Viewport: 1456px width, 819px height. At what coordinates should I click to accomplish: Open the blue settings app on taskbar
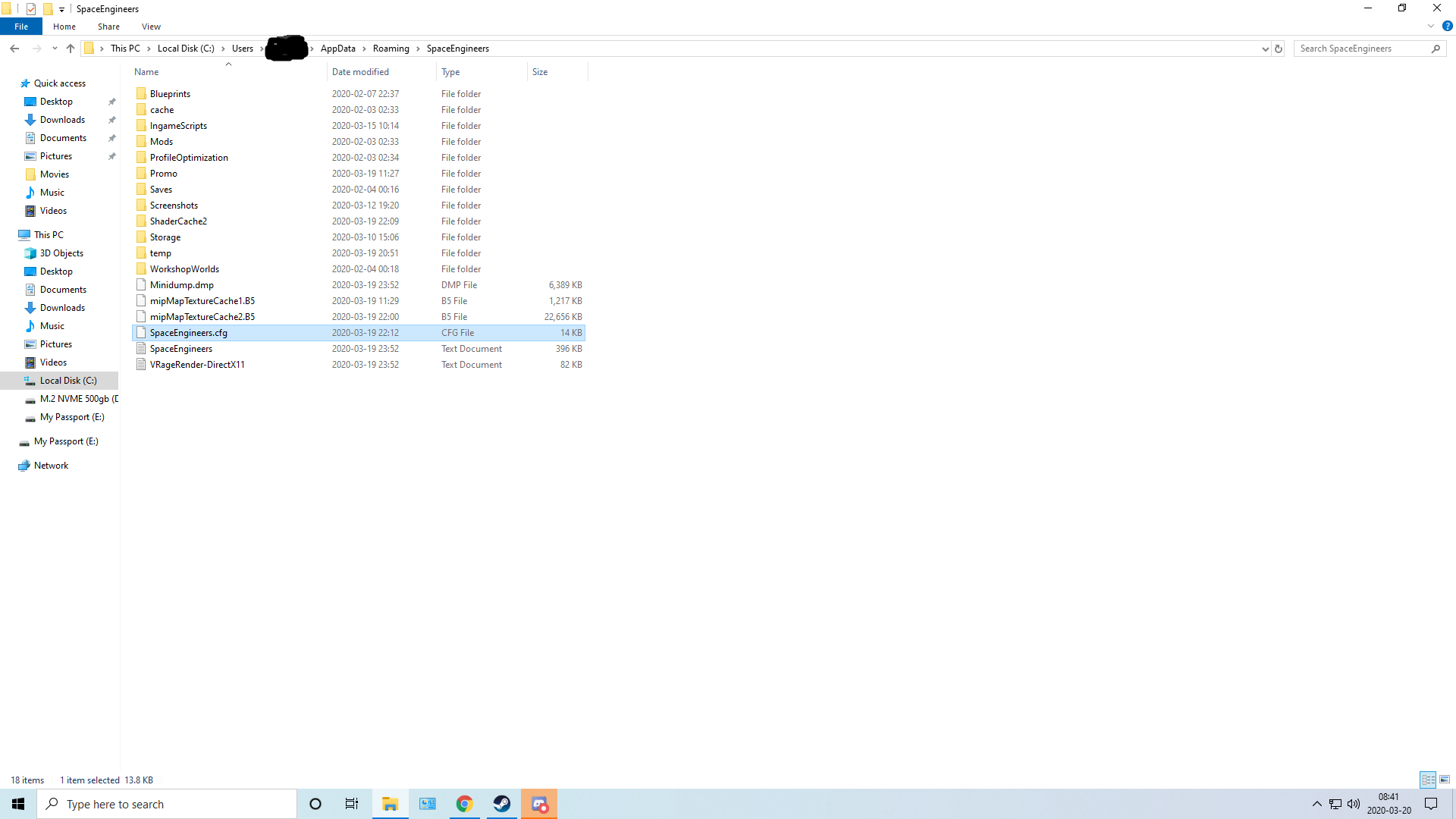pyautogui.click(x=428, y=804)
